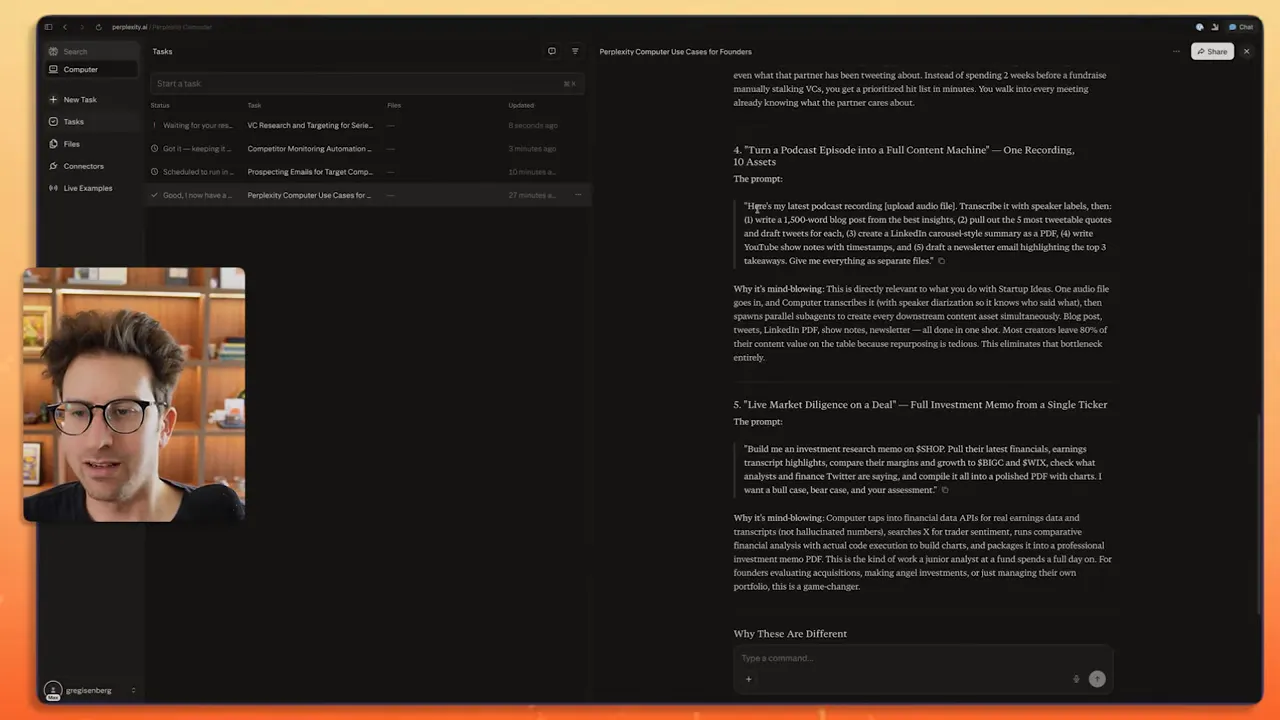Open Connectors in the sidebar
Viewport: 1280px width, 720px height.
pyautogui.click(x=92, y=166)
